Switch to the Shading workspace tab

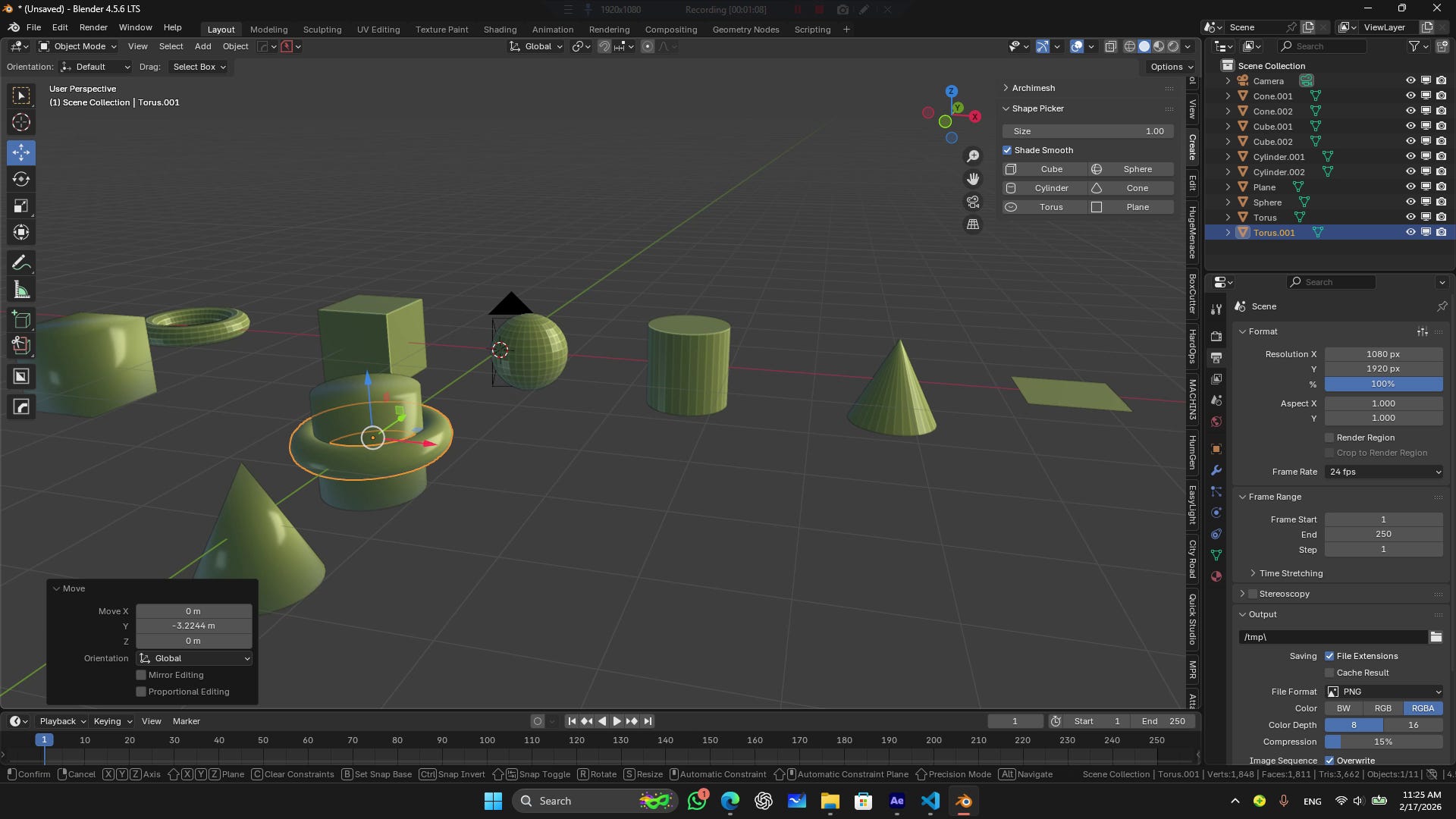pos(500,29)
